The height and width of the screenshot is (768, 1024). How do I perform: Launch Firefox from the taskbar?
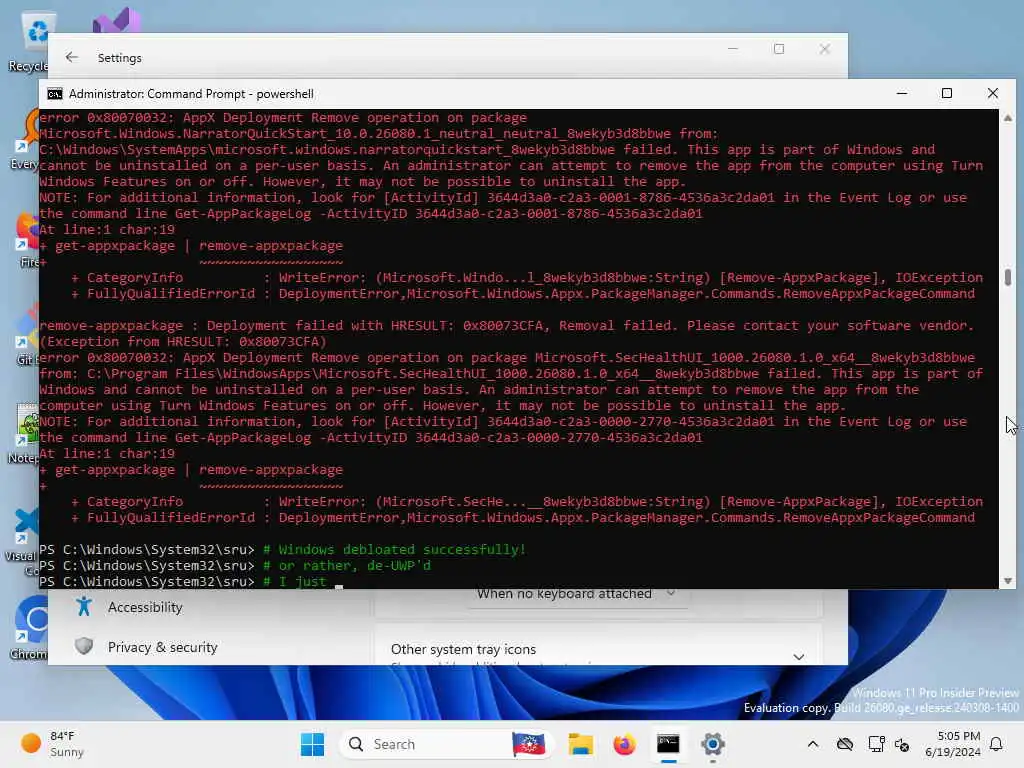[624, 744]
